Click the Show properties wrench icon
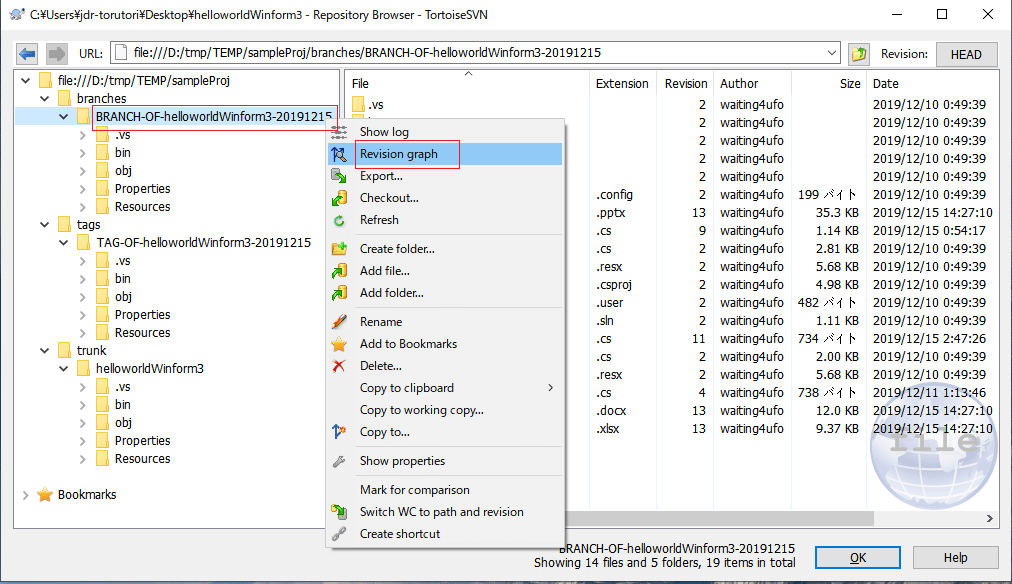Screen dimensions: 1012x584 pyautogui.click(x=339, y=461)
